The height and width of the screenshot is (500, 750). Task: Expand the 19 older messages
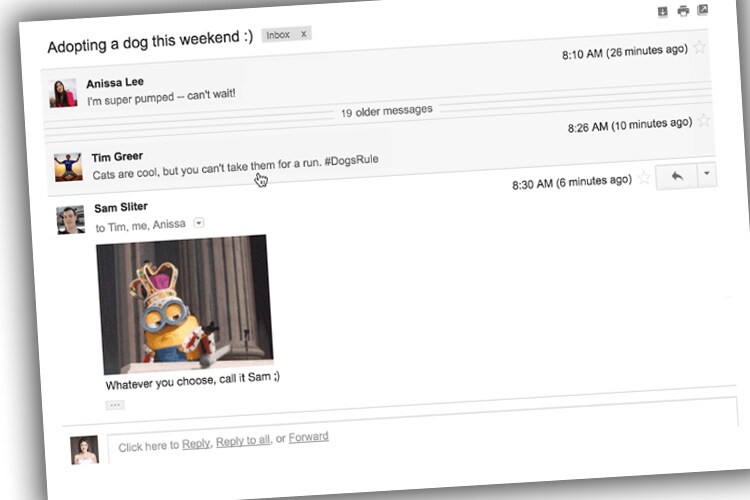click(x=386, y=111)
